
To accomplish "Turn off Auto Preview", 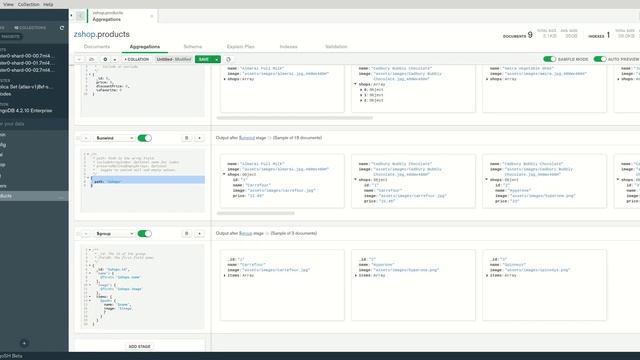I will 600,59.
